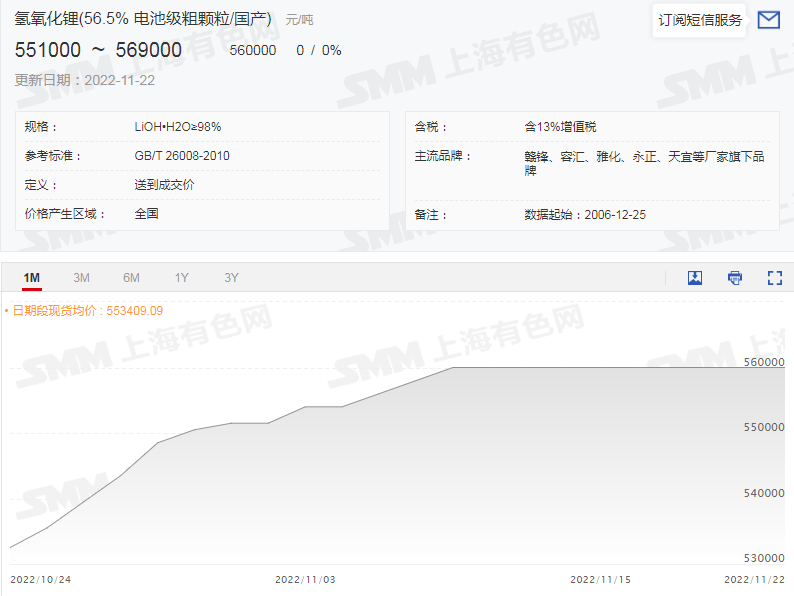Click the 551000 ~ 569000 price range
This screenshot has width=794, height=596.
click(x=98, y=50)
